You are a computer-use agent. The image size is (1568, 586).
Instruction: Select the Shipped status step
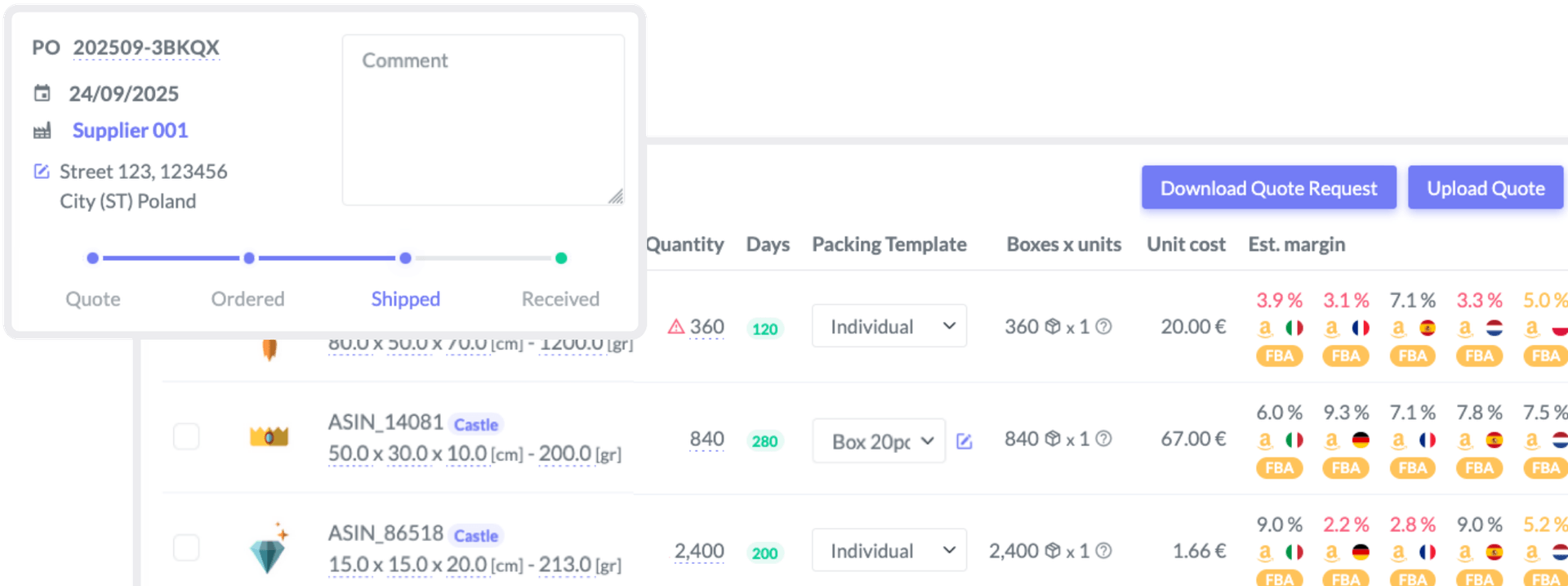pyautogui.click(x=406, y=299)
